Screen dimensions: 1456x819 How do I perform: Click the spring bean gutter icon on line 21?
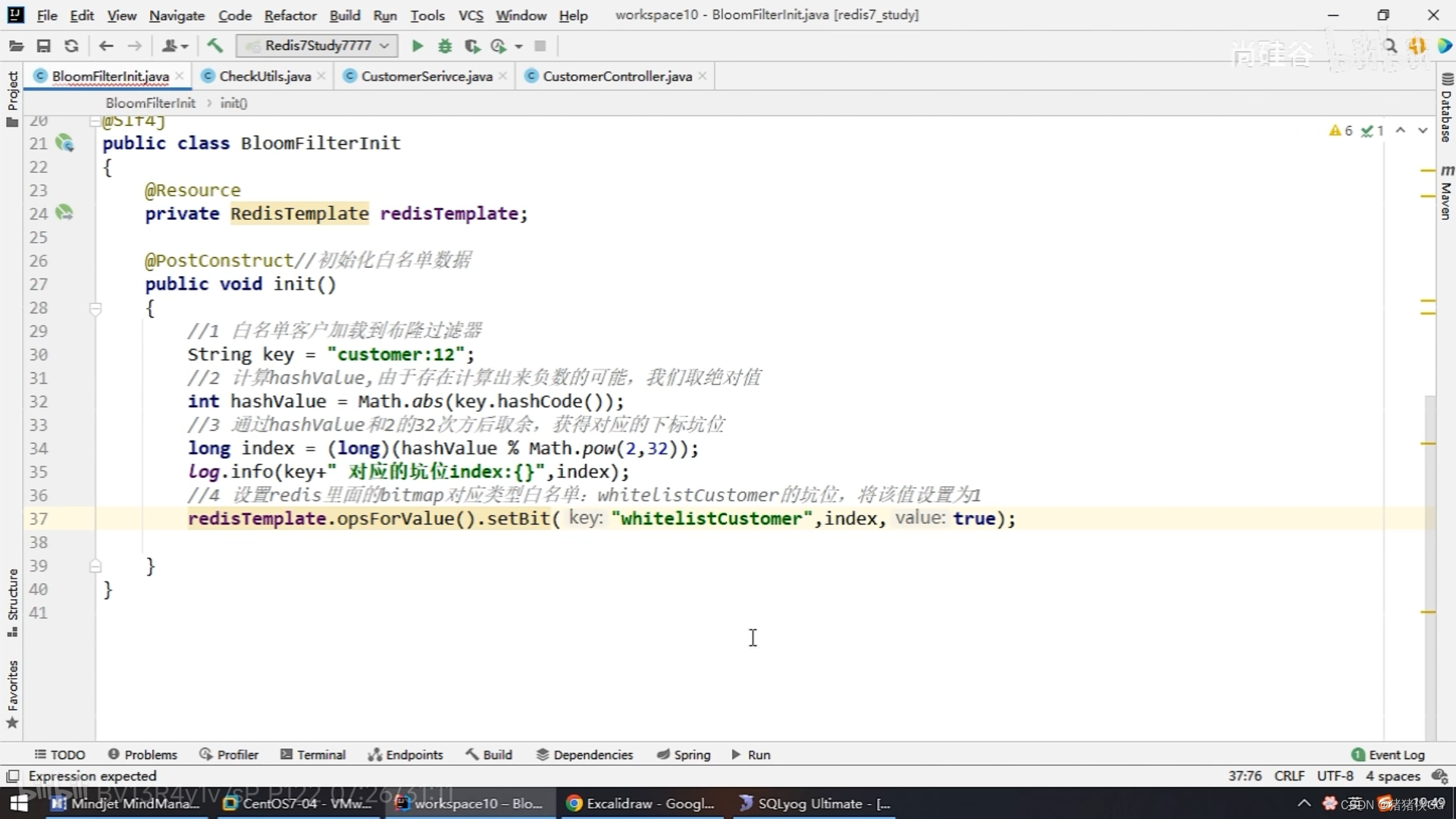coord(64,143)
